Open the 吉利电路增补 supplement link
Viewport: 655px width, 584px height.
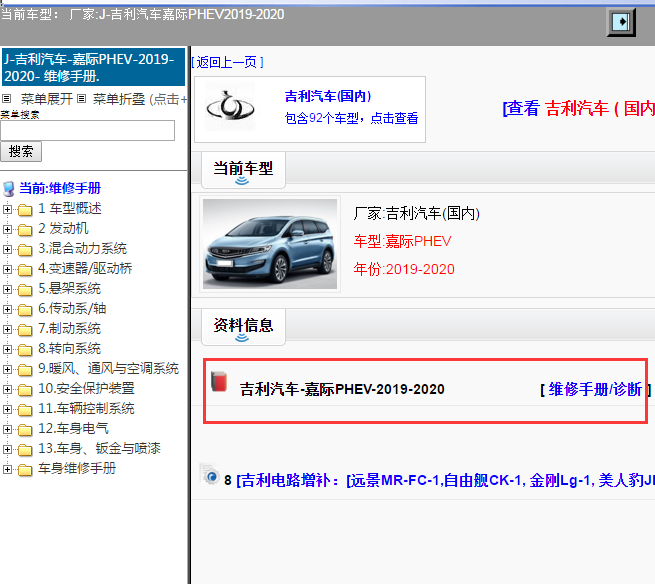click(445, 480)
